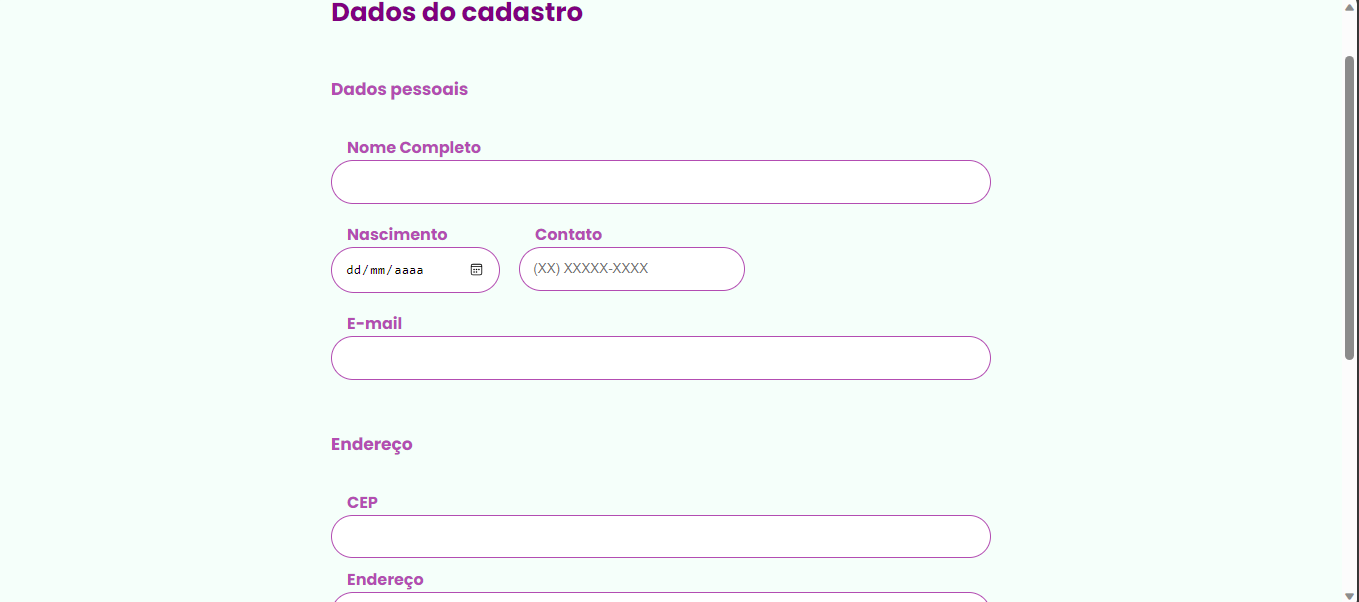Focus the Nome Completo text field
The image size is (1359, 602).
point(661,182)
